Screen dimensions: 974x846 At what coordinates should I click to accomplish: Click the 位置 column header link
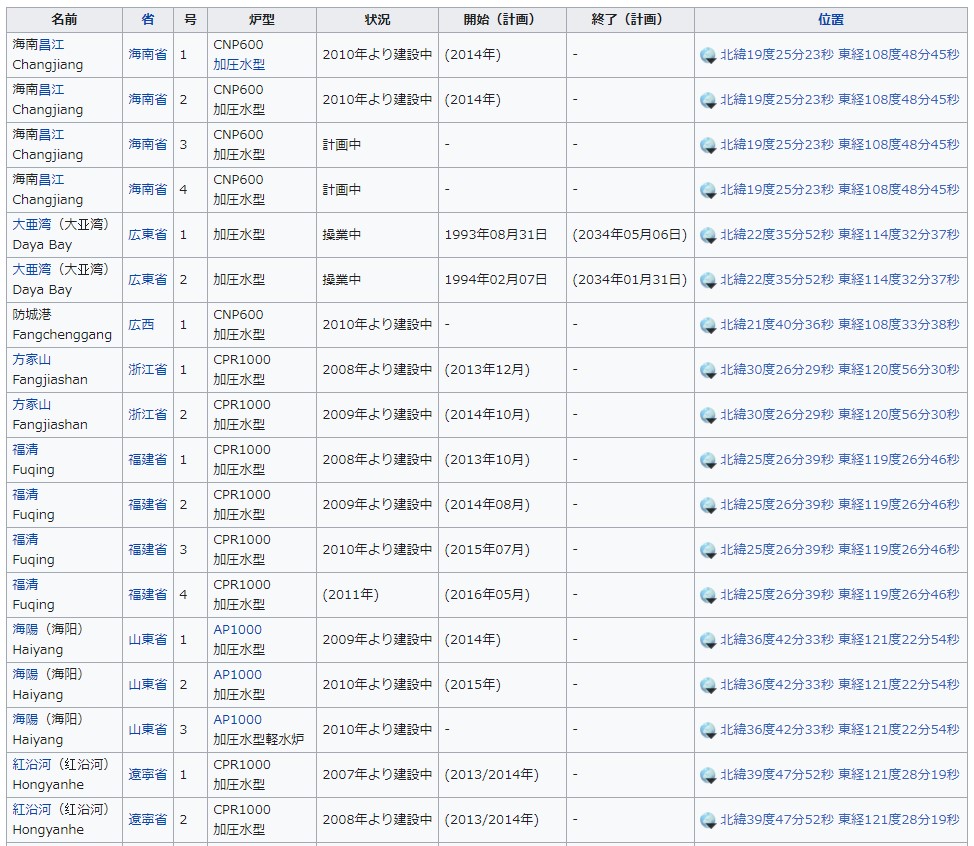tap(830, 20)
